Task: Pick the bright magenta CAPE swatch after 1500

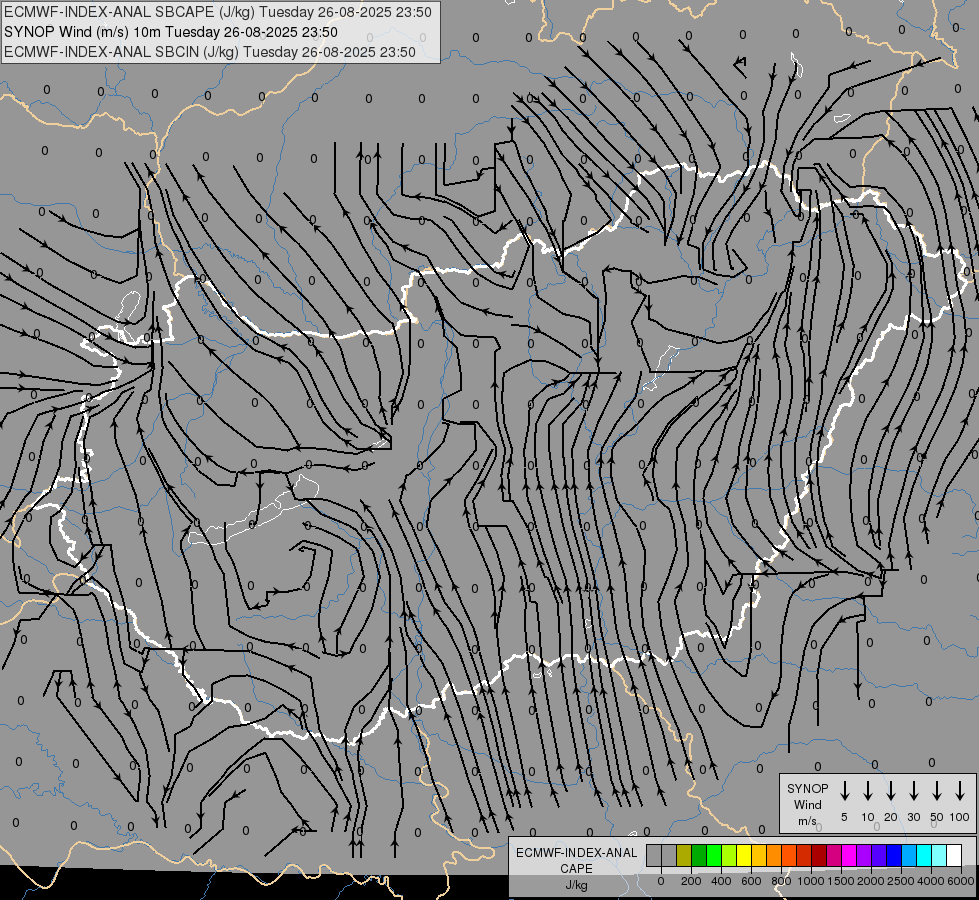Action: (849, 856)
